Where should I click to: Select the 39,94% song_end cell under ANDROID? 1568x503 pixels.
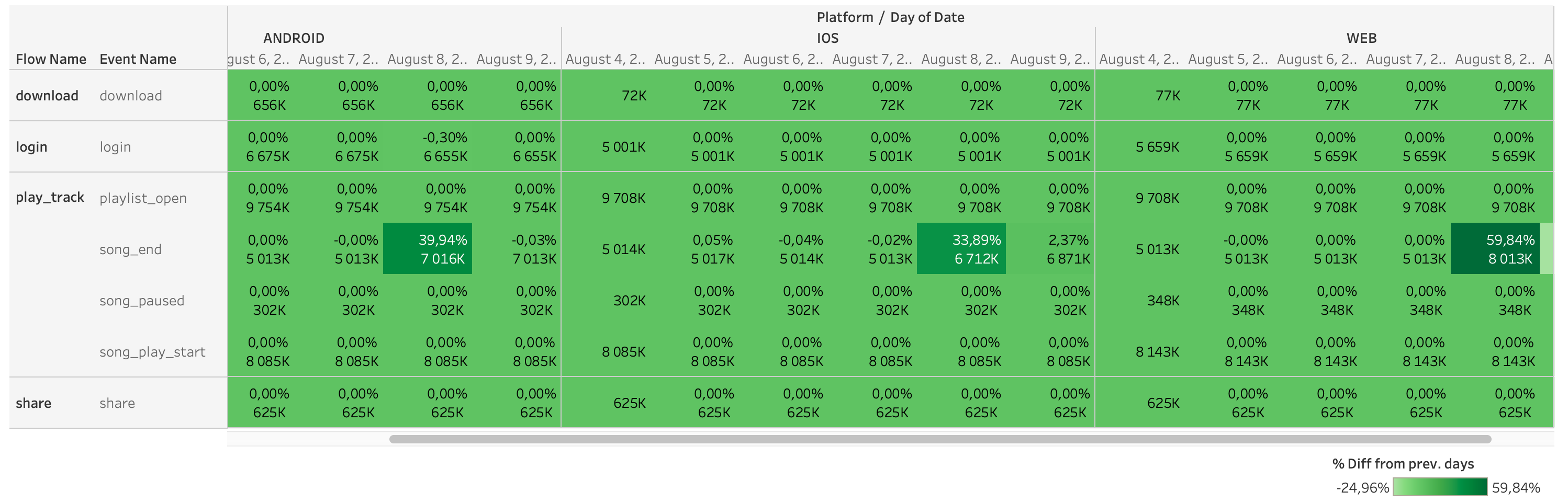[427, 249]
